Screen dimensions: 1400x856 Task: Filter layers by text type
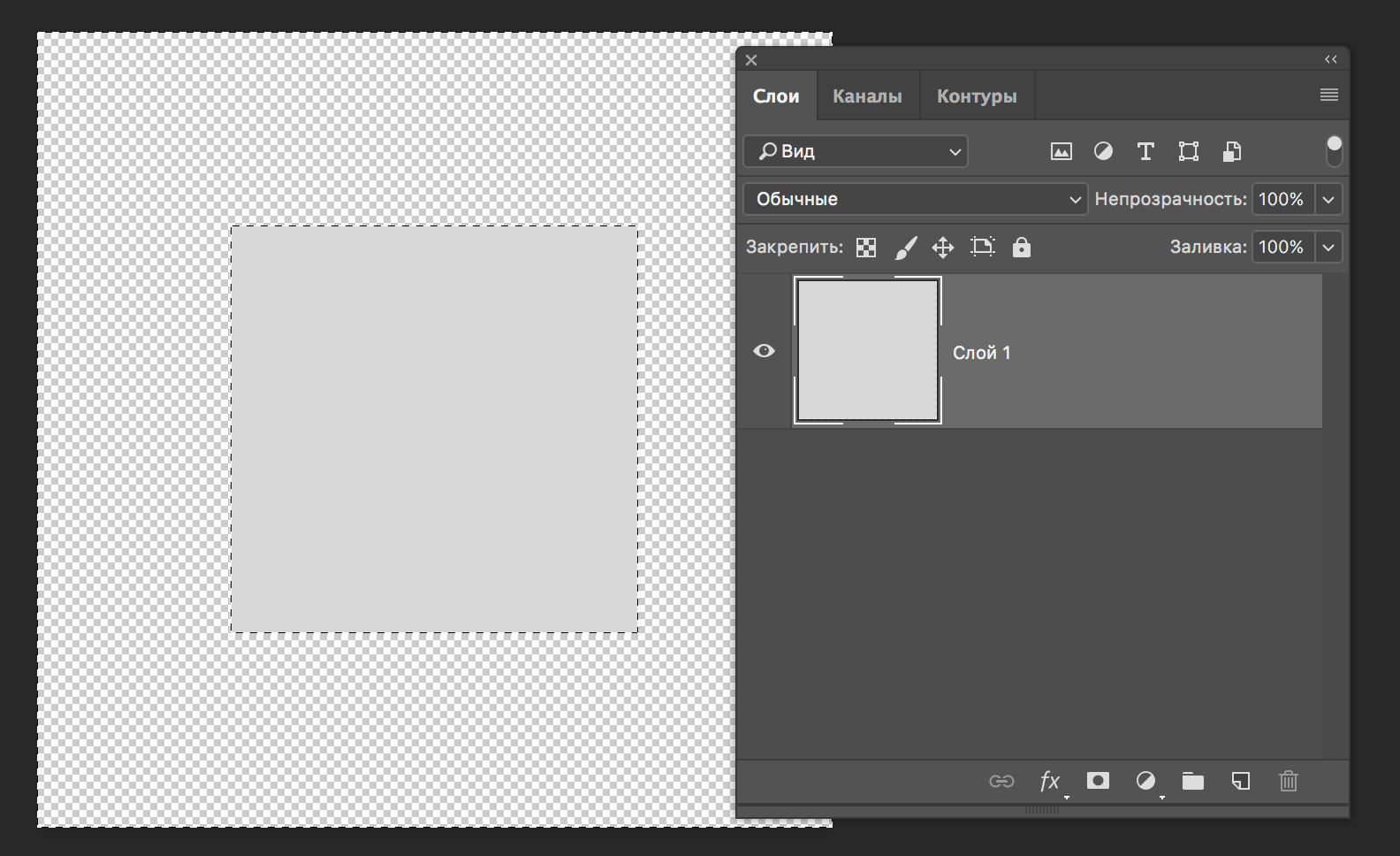click(x=1145, y=151)
